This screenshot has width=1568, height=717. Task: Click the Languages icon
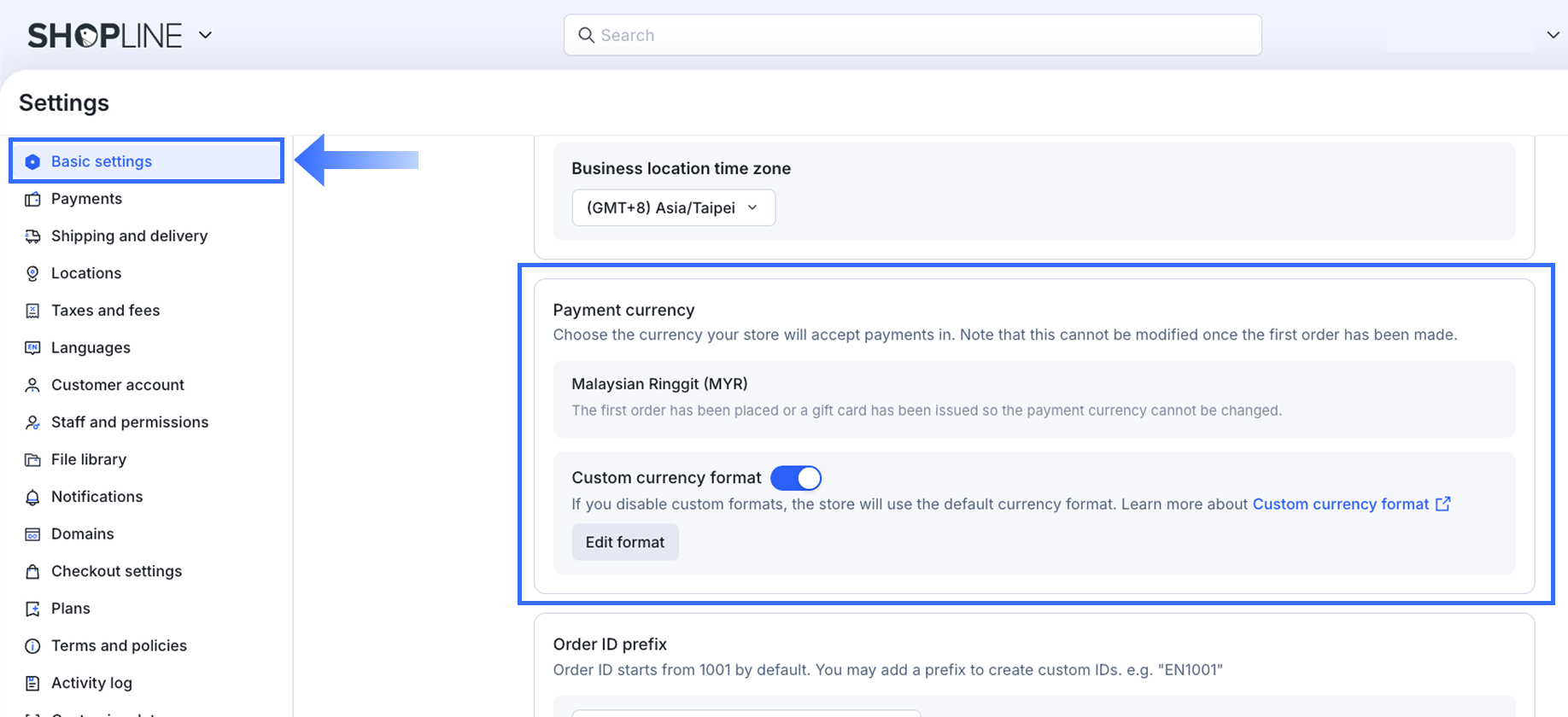[x=32, y=347]
